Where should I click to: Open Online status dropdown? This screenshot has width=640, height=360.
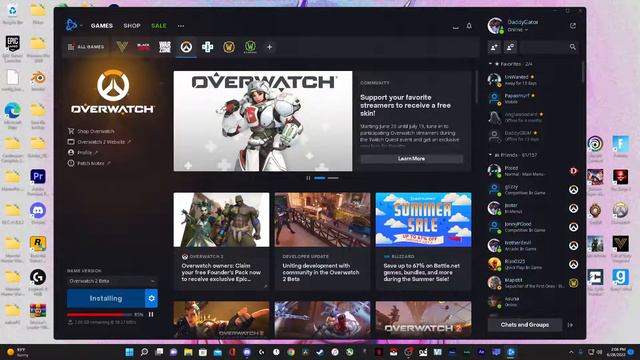(x=518, y=30)
